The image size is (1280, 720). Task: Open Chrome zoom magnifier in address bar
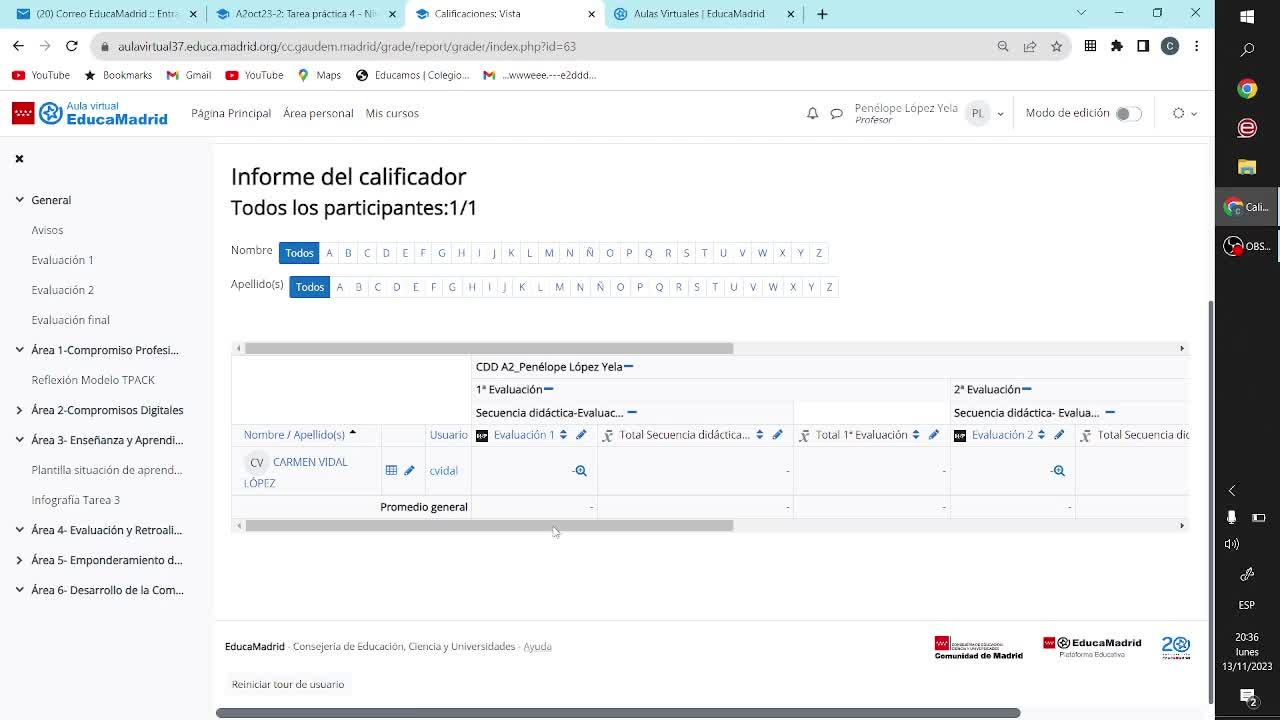[x=1003, y=46]
